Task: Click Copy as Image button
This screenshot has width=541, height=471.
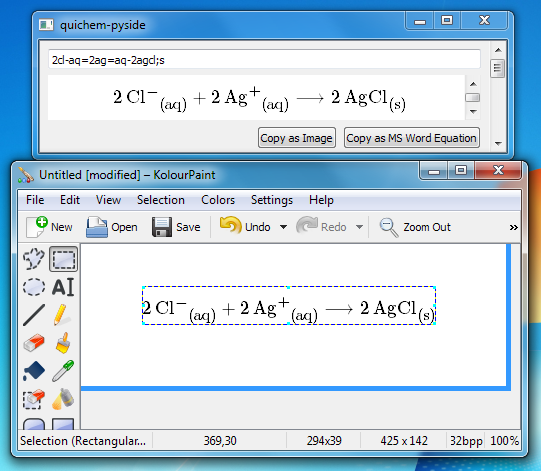Action: [x=297, y=138]
